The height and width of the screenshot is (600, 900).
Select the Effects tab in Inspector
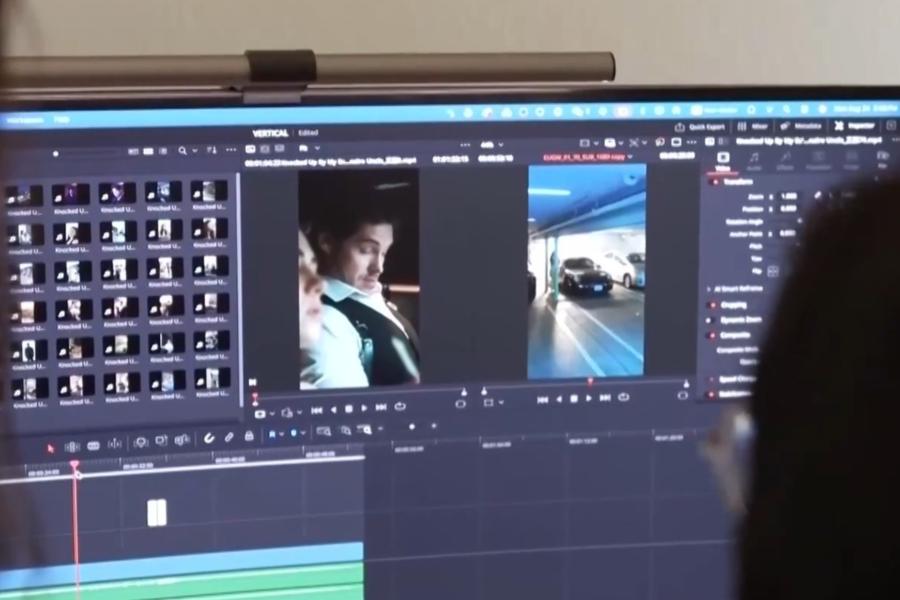(785, 161)
